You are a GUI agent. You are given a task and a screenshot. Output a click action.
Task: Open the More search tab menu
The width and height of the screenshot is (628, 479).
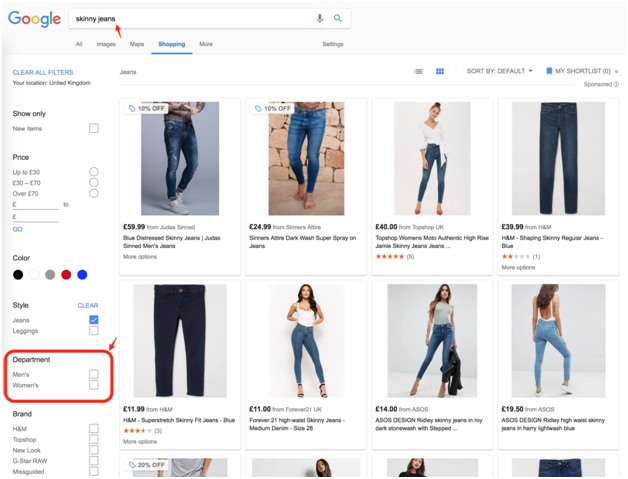pyautogui.click(x=205, y=44)
